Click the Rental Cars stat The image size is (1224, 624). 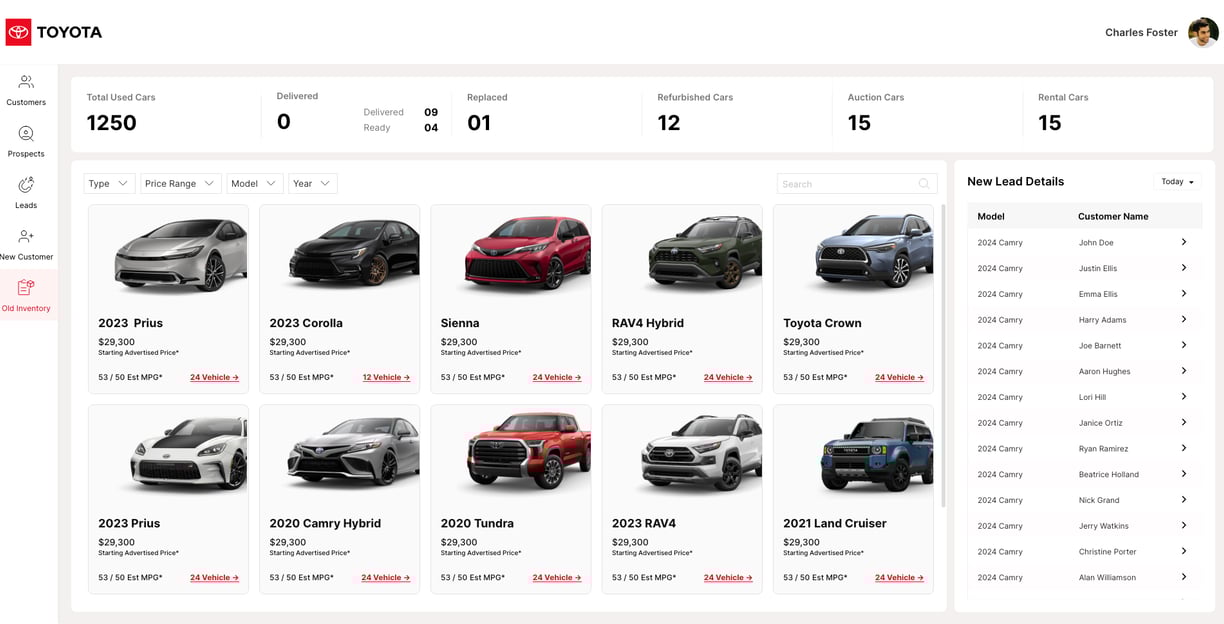tap(1063, 113)
